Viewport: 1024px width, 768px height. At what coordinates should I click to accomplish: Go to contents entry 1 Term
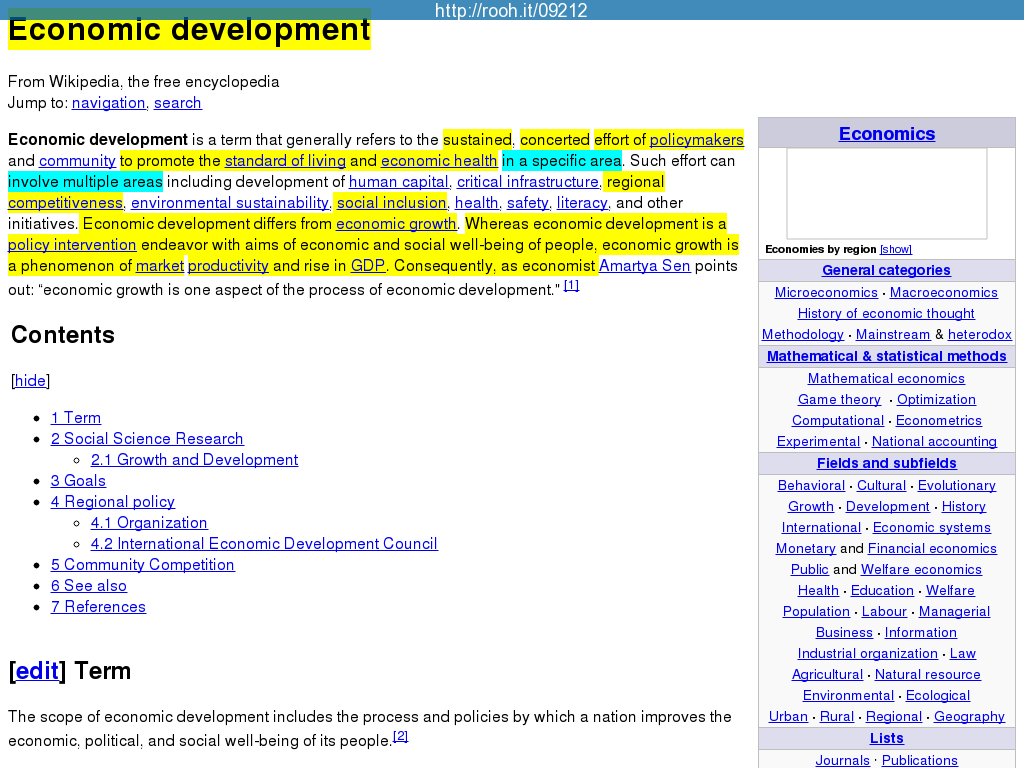pyautogui.click(x=76, y=418)
